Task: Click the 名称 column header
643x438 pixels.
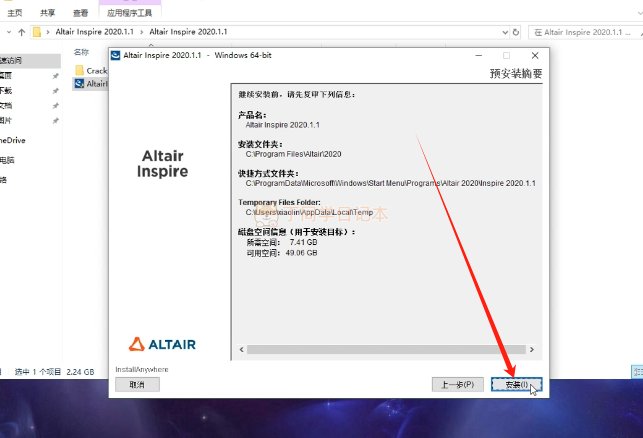Action: click(x=81, y=52)
